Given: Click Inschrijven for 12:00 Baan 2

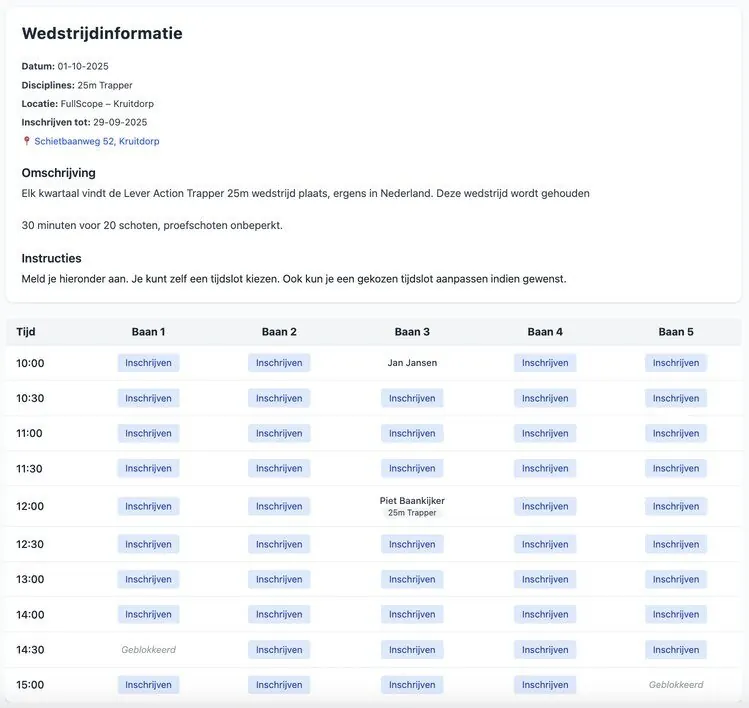Looking at the screenshot, I should [279, 506].
